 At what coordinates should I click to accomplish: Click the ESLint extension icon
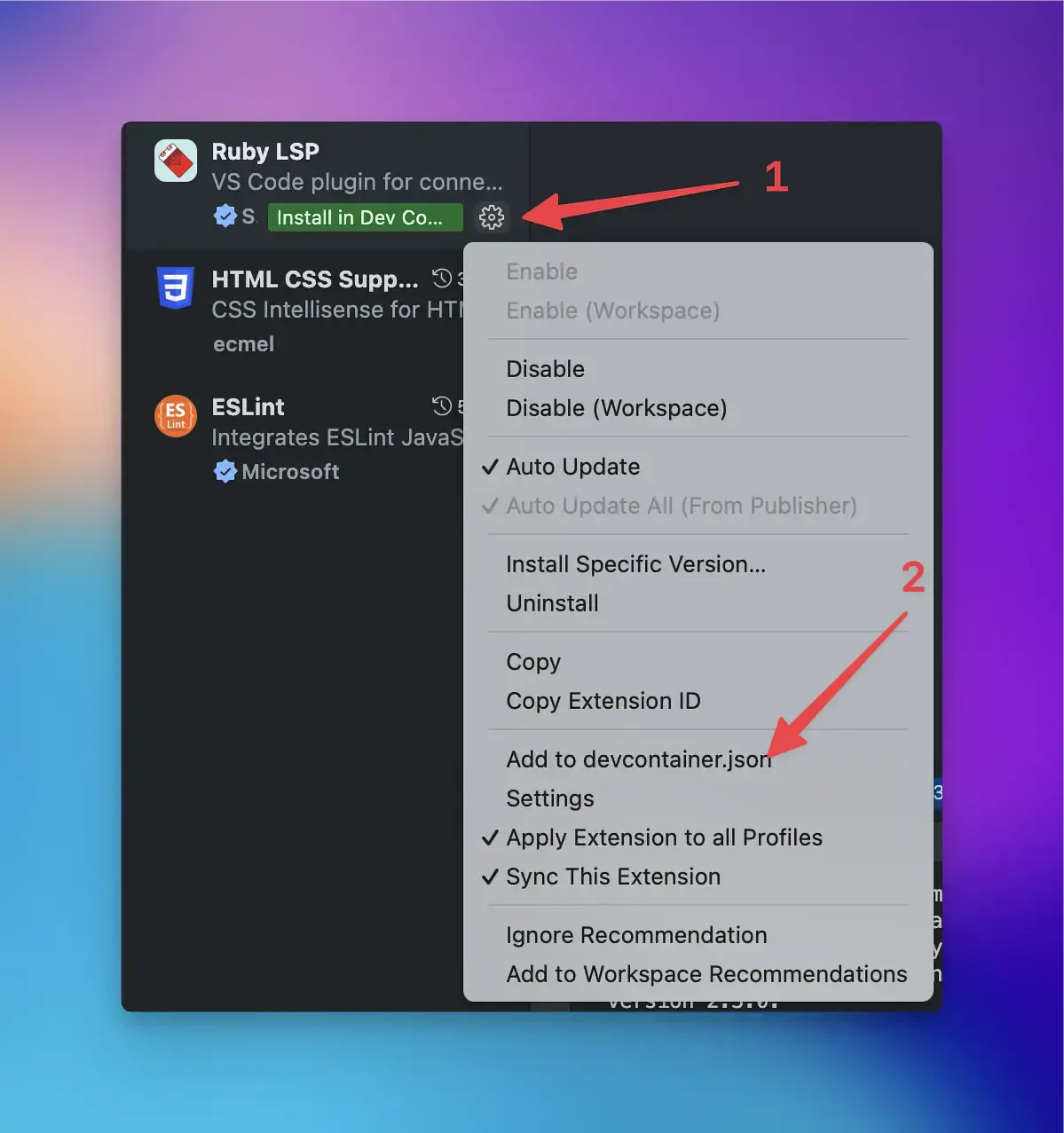click(176, 416)
